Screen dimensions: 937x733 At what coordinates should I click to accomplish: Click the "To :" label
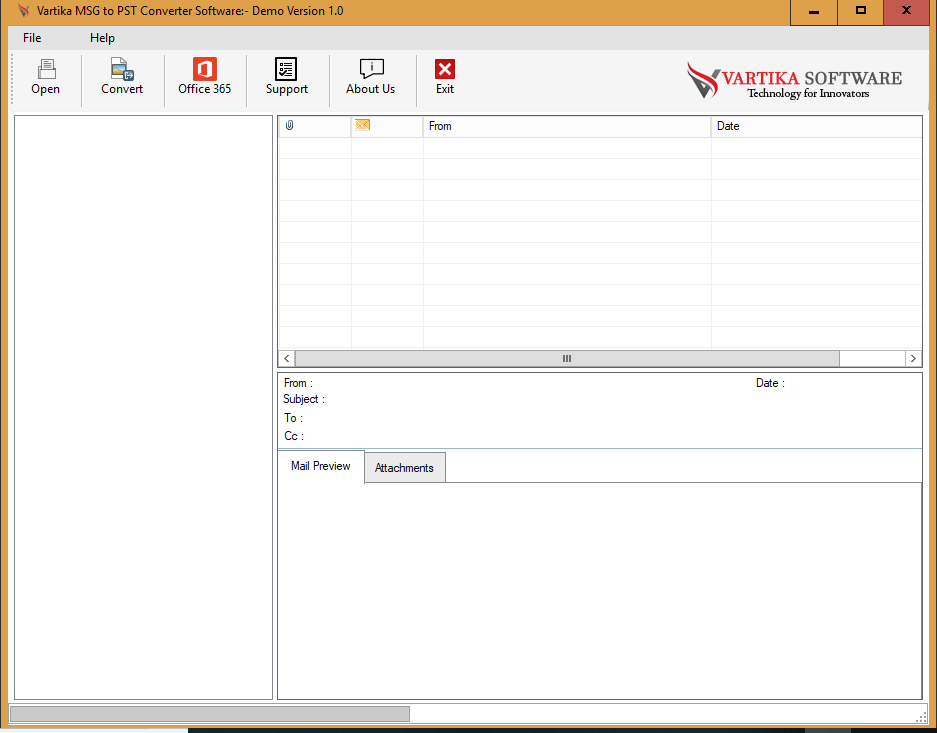293,418
